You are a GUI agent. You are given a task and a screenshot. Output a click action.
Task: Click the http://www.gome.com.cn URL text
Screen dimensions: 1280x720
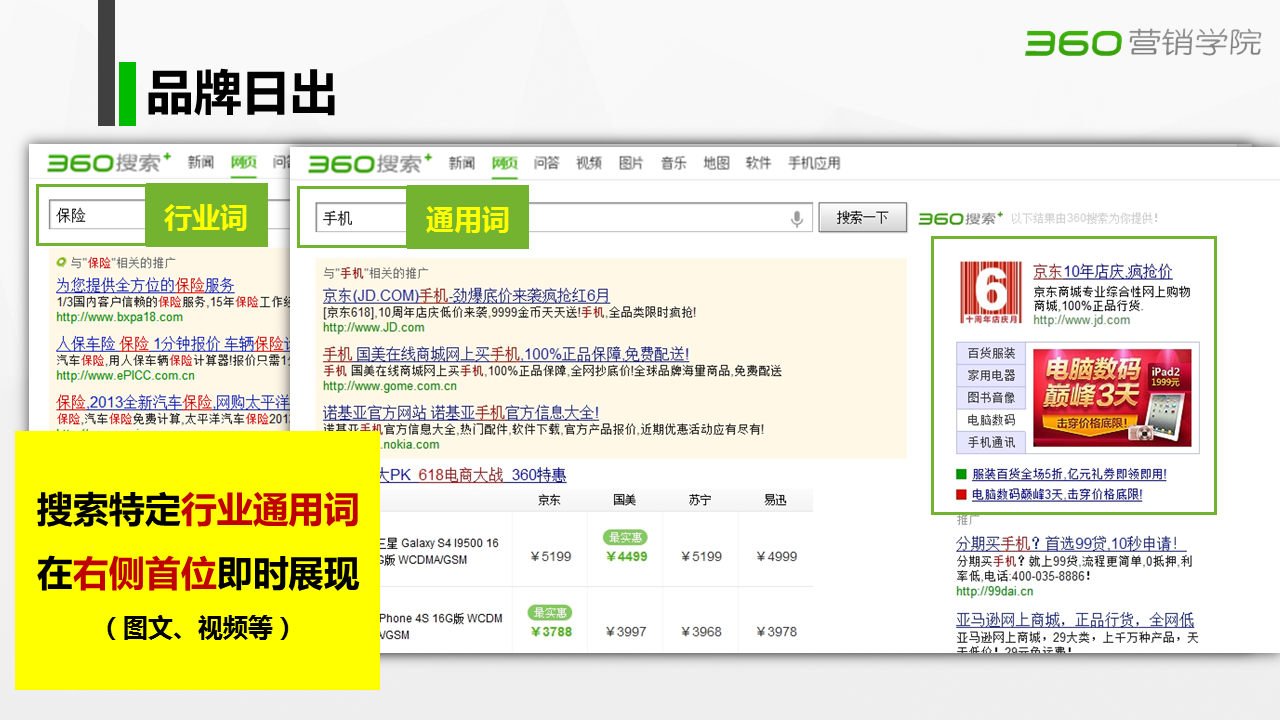390,386
